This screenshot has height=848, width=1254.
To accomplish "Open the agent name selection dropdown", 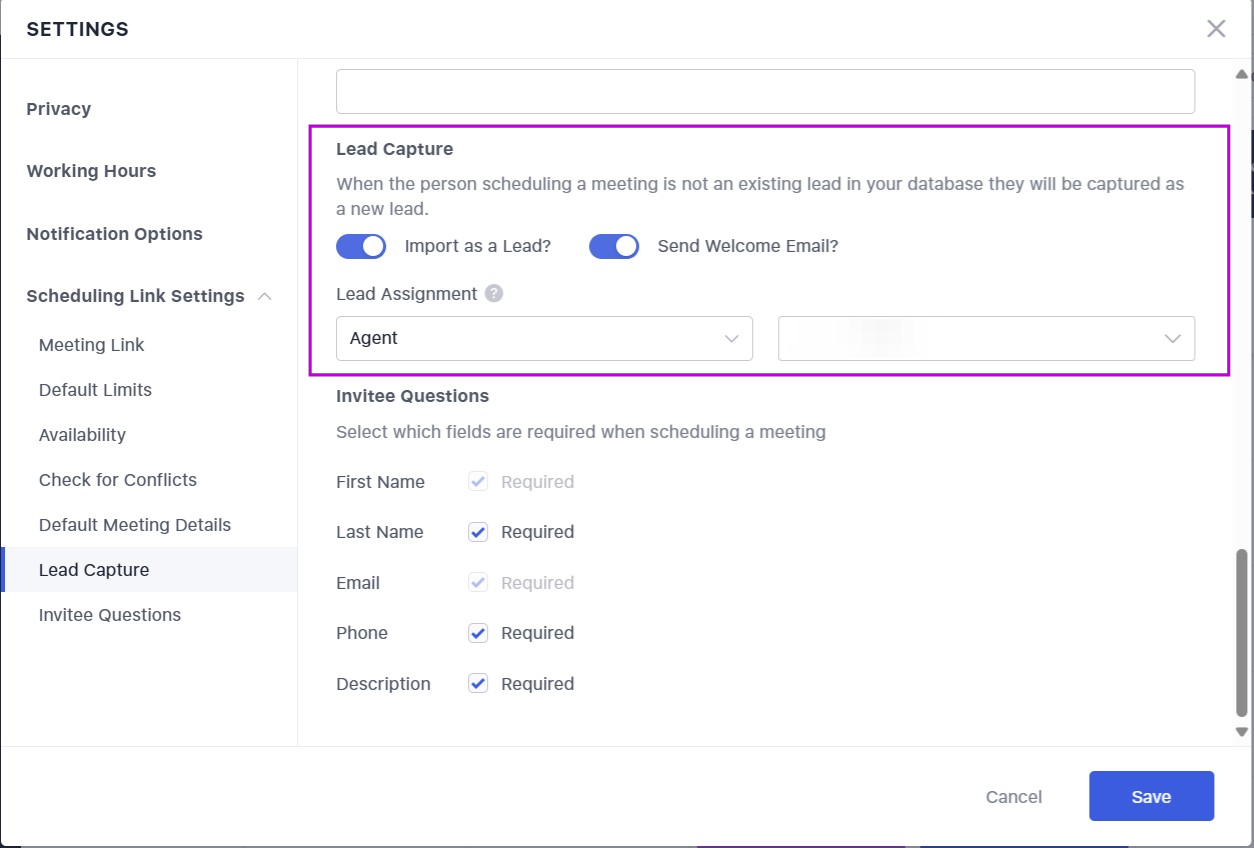I will (x=986, y=339).
